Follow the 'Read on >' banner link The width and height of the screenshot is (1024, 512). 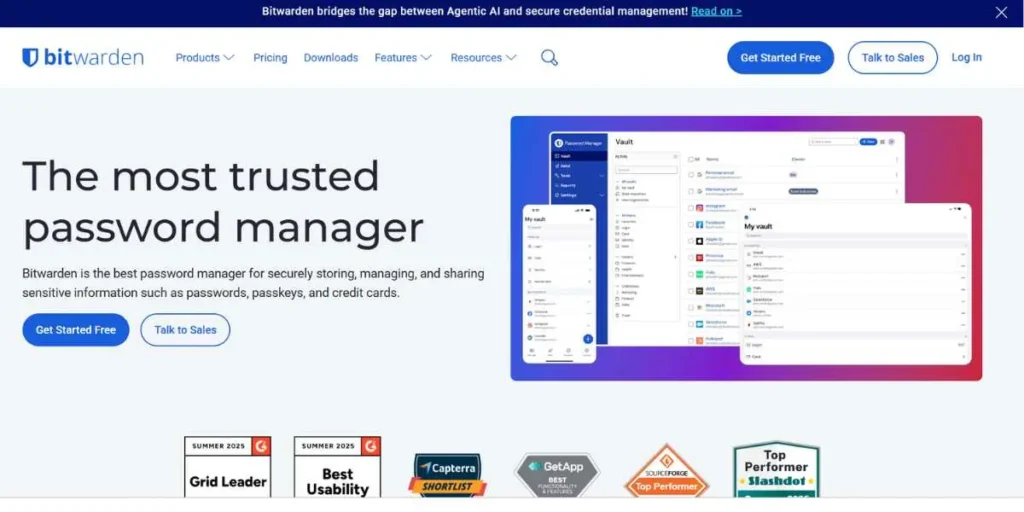pos(716,11)
